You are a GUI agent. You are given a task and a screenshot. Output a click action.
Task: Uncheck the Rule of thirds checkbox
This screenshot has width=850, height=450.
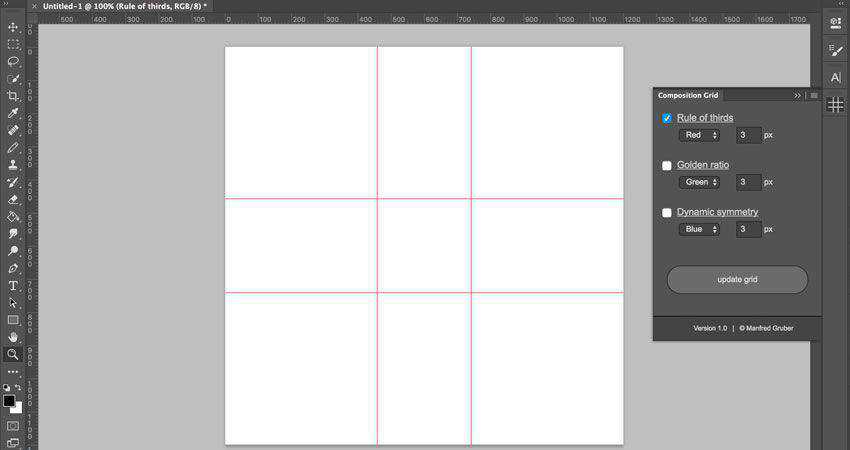[x=667, y=118]
